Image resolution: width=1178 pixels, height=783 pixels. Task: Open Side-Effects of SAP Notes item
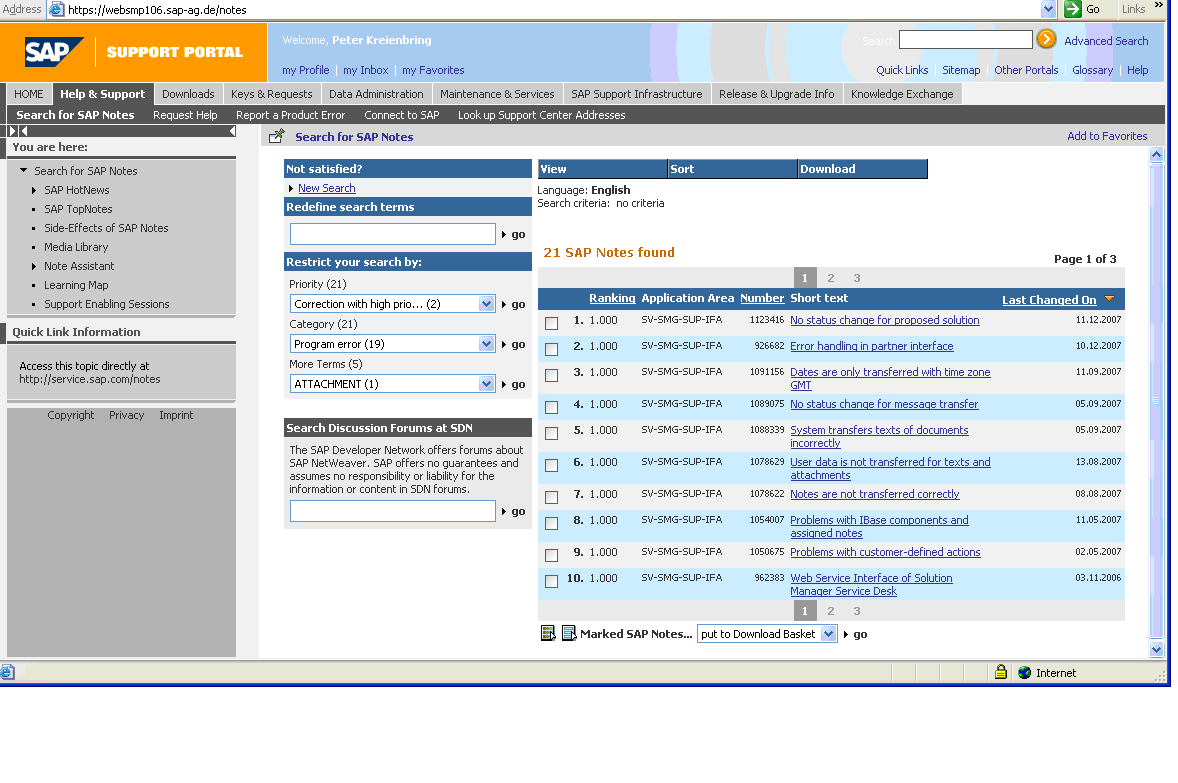tap(106, 228)
